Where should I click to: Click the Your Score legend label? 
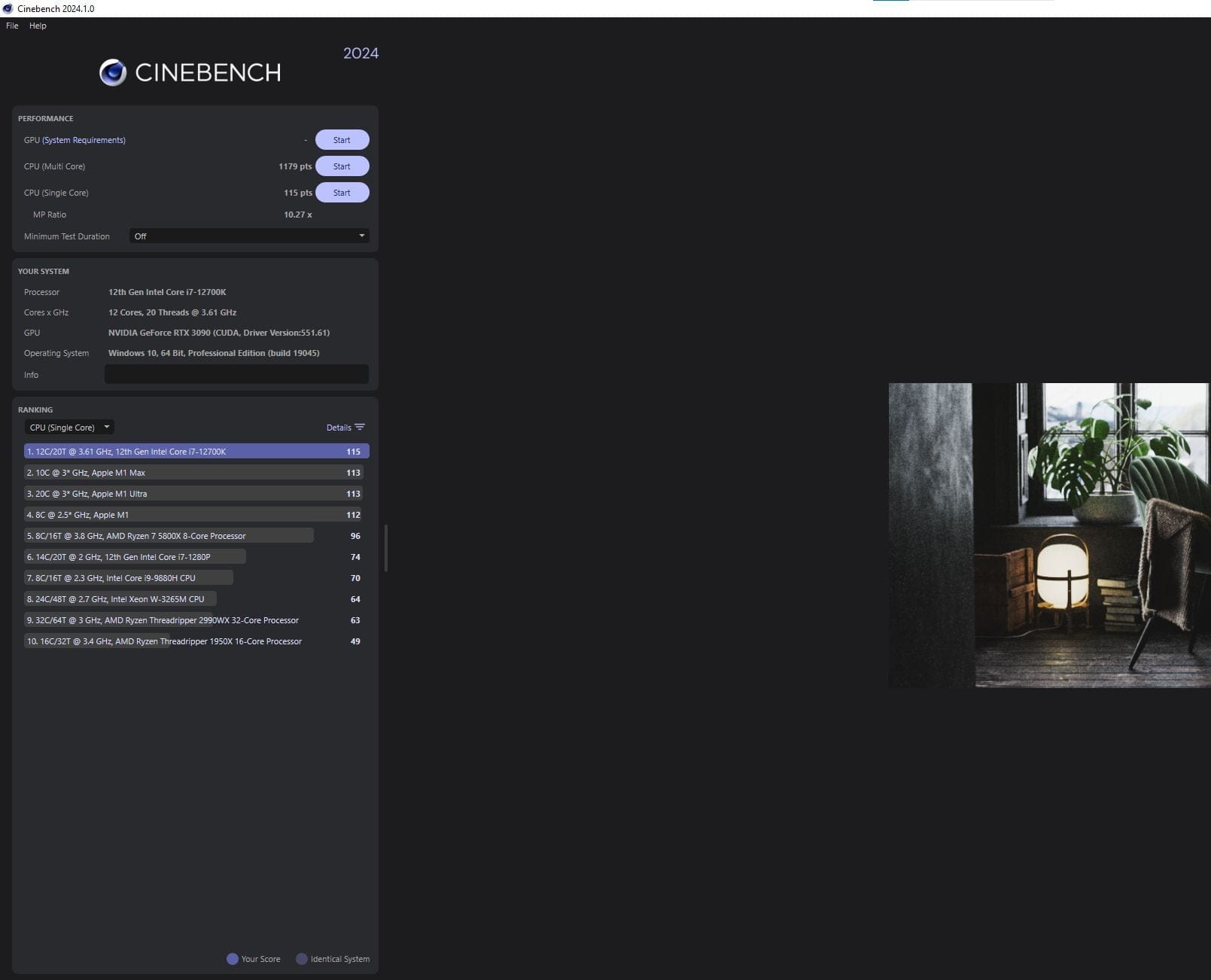pos(260,959)
